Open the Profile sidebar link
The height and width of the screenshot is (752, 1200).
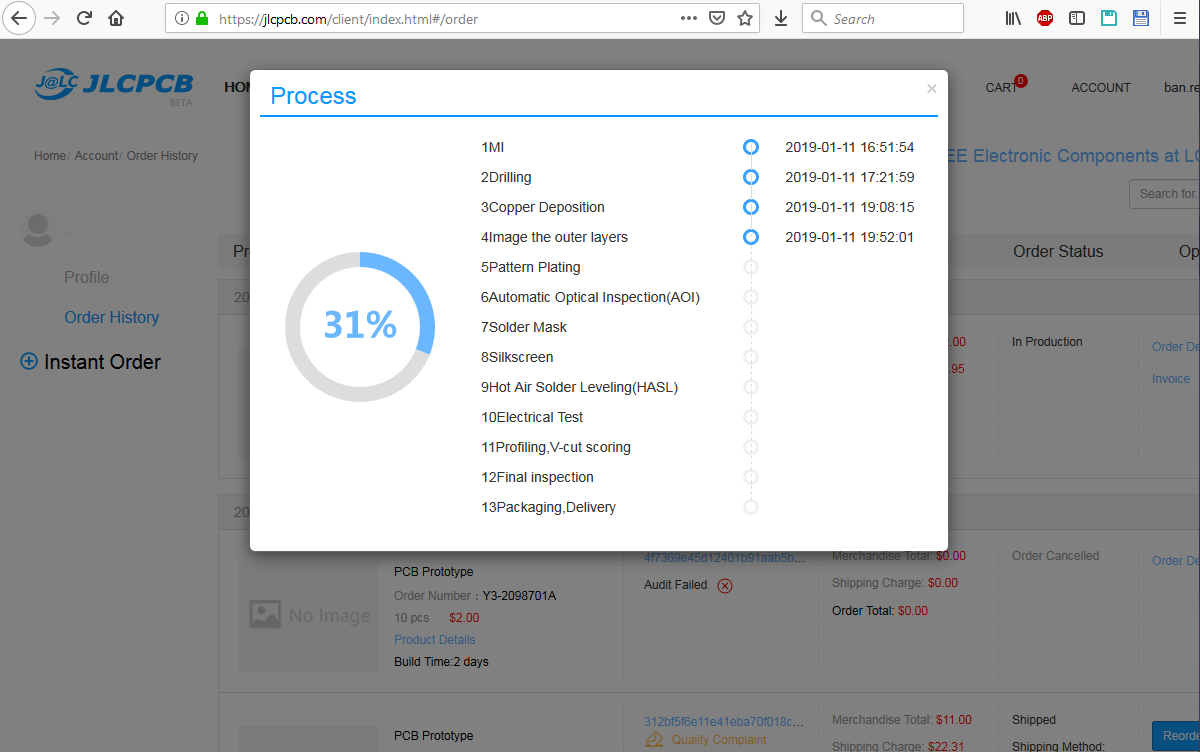click(x=86, y=277)
